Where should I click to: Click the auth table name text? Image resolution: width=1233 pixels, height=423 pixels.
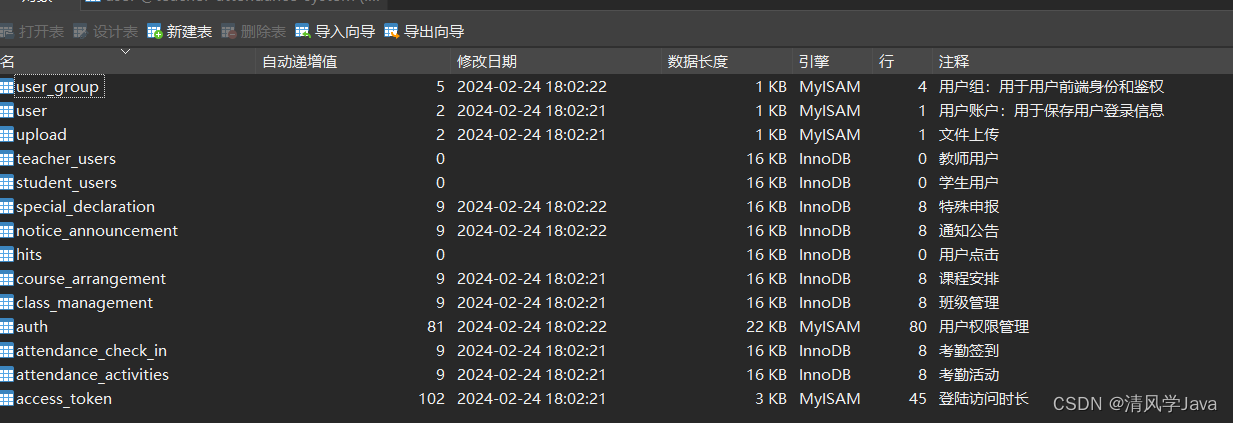click(x=32, y=327)
